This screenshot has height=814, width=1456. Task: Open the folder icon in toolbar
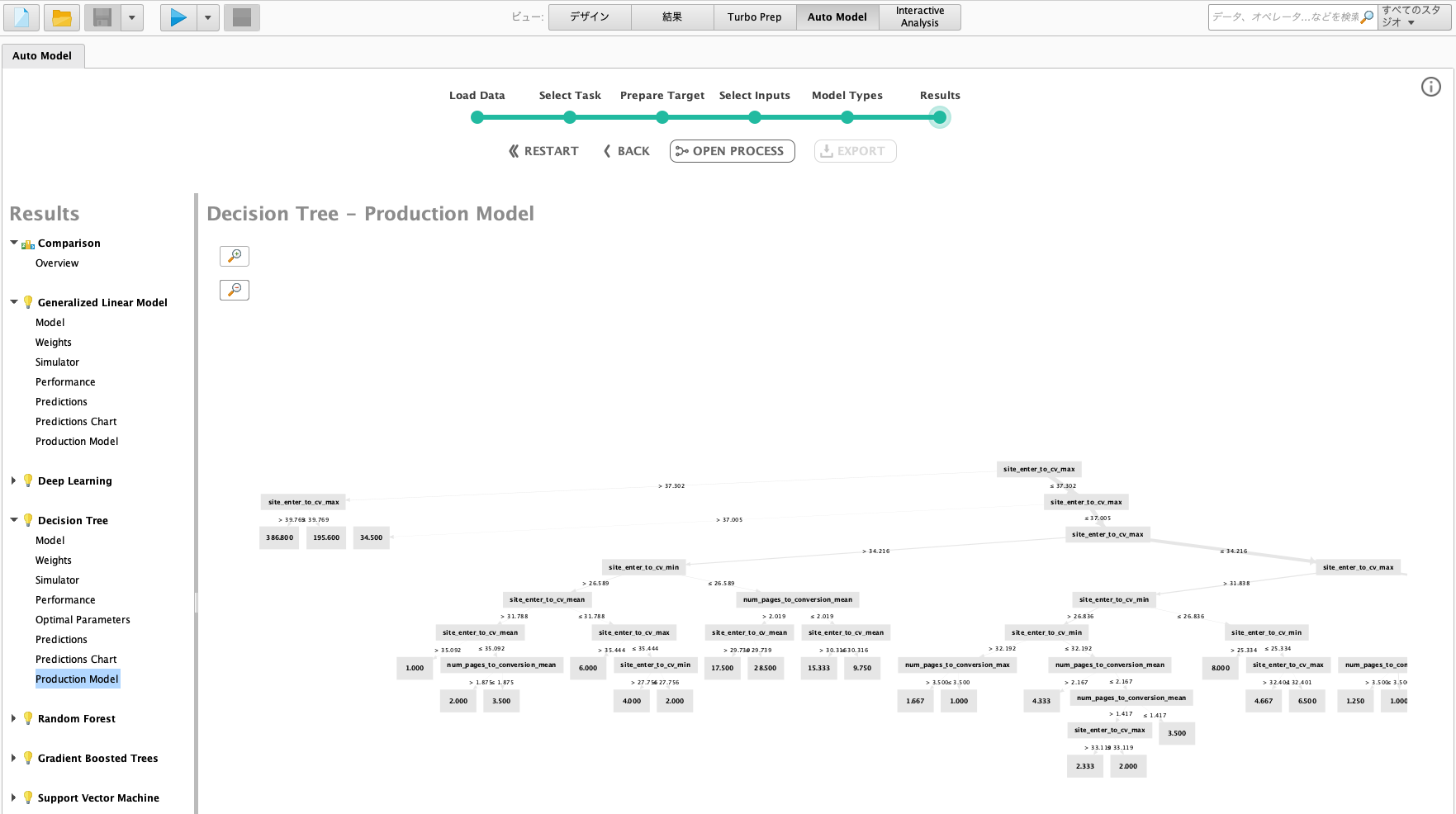click(62, 17)
